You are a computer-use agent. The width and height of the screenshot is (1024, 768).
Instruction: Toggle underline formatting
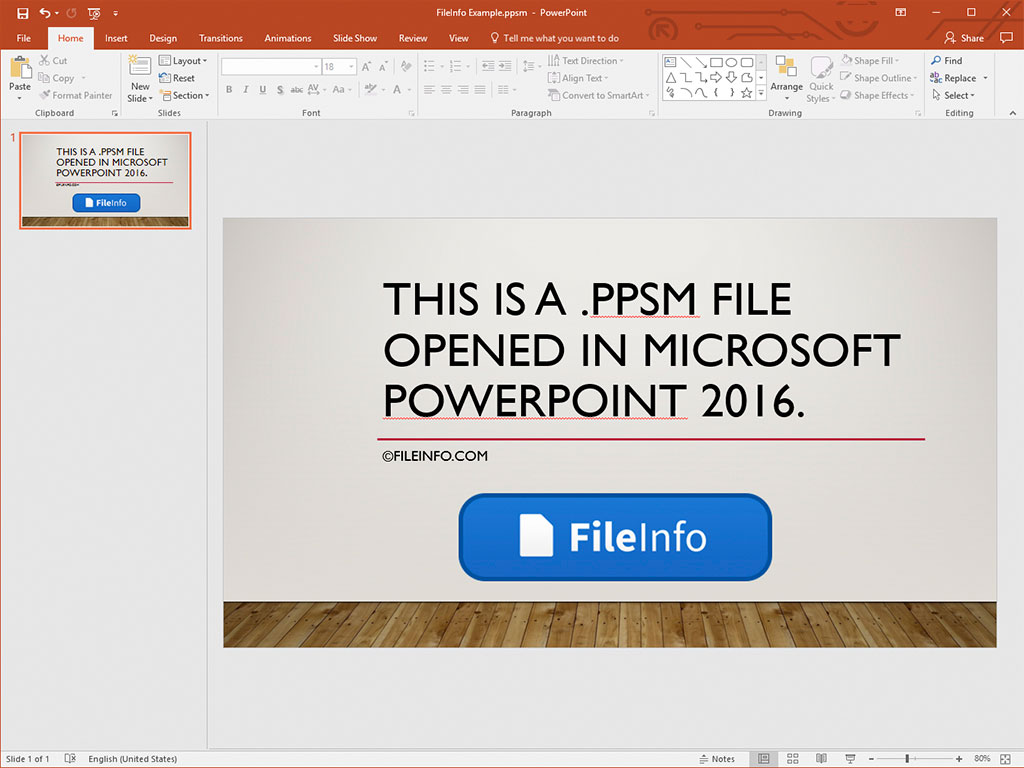pyautogui.click(x=263, y=89)
